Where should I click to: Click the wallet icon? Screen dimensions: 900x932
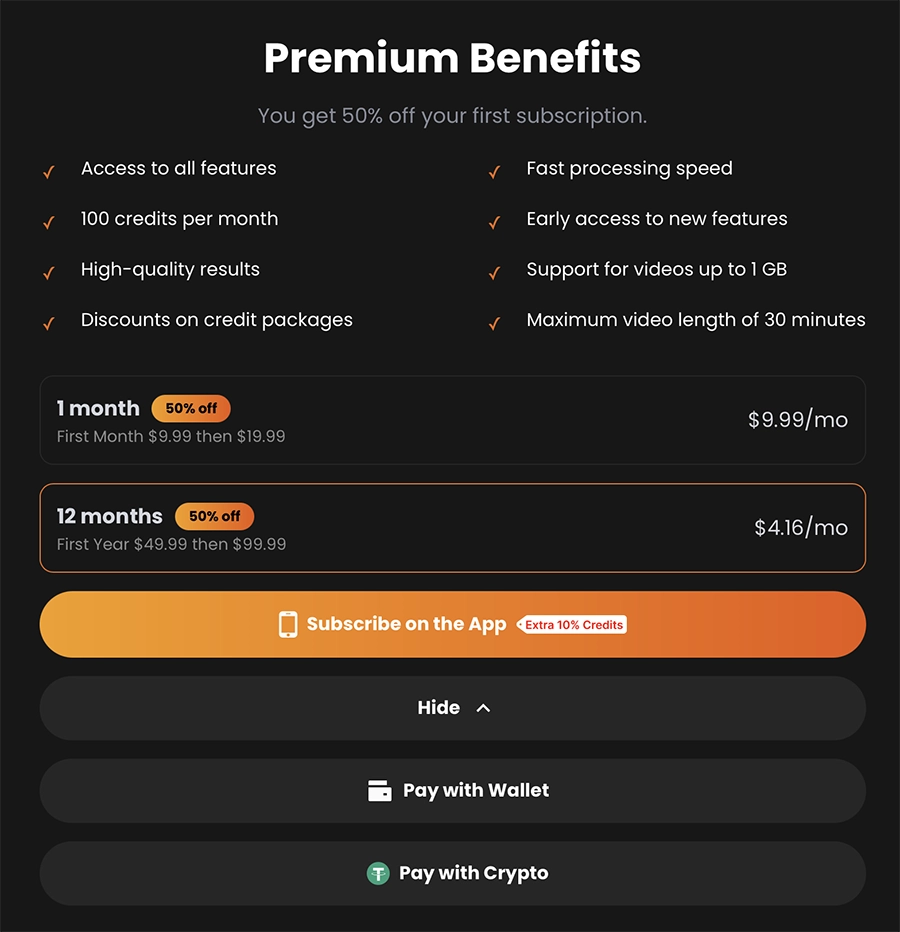380,791
